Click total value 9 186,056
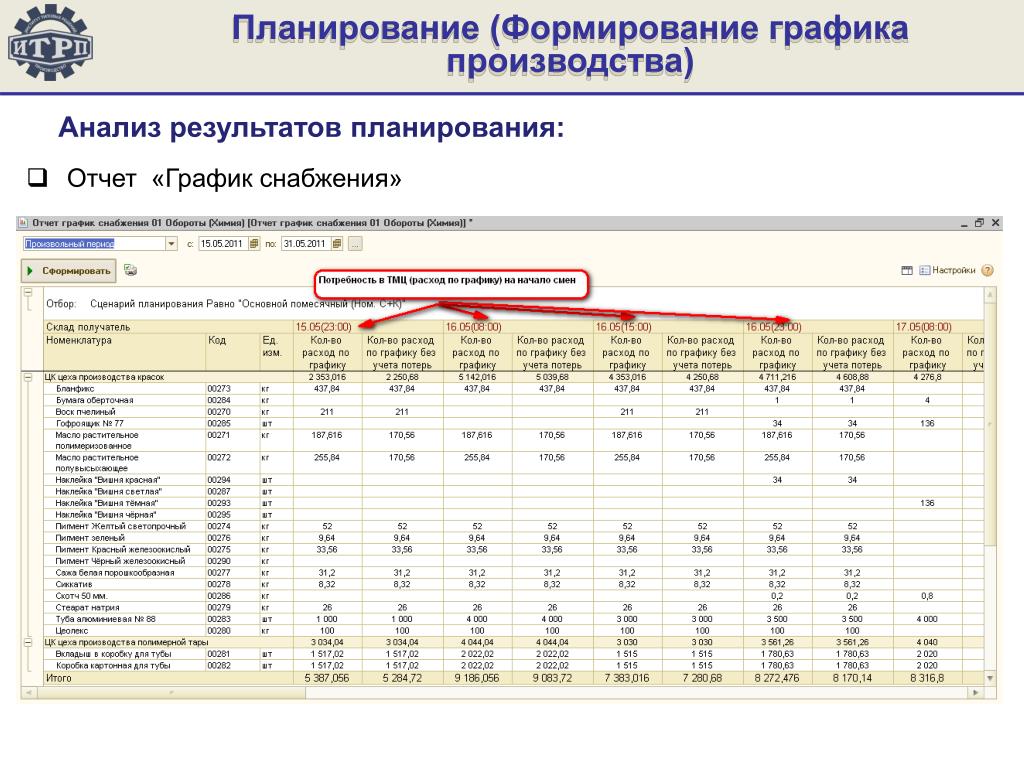Image resolution: width=1024 pixels, height=768 pixels. [477, 678]
